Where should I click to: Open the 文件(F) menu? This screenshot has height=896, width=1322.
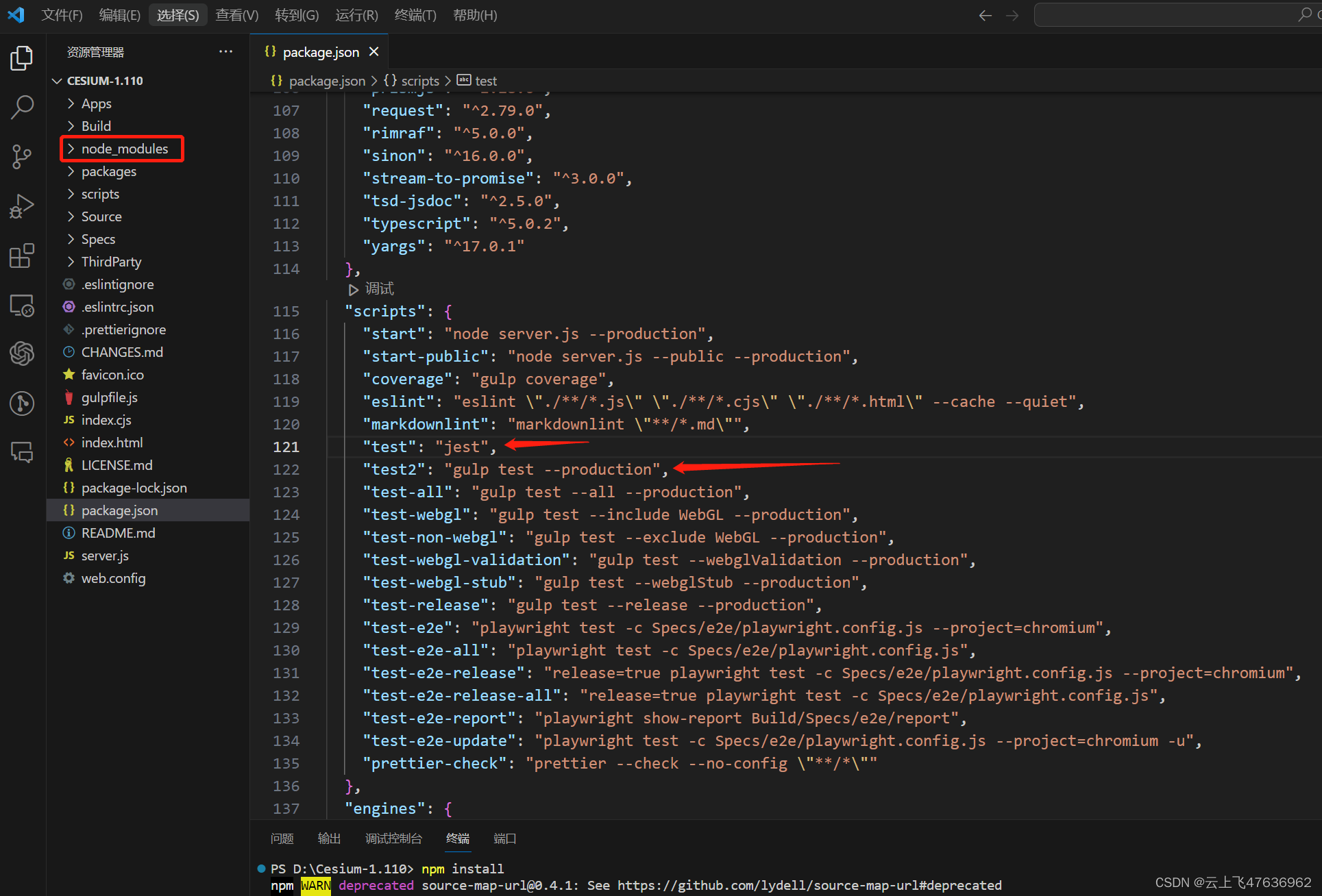click(x=62, y=15)
